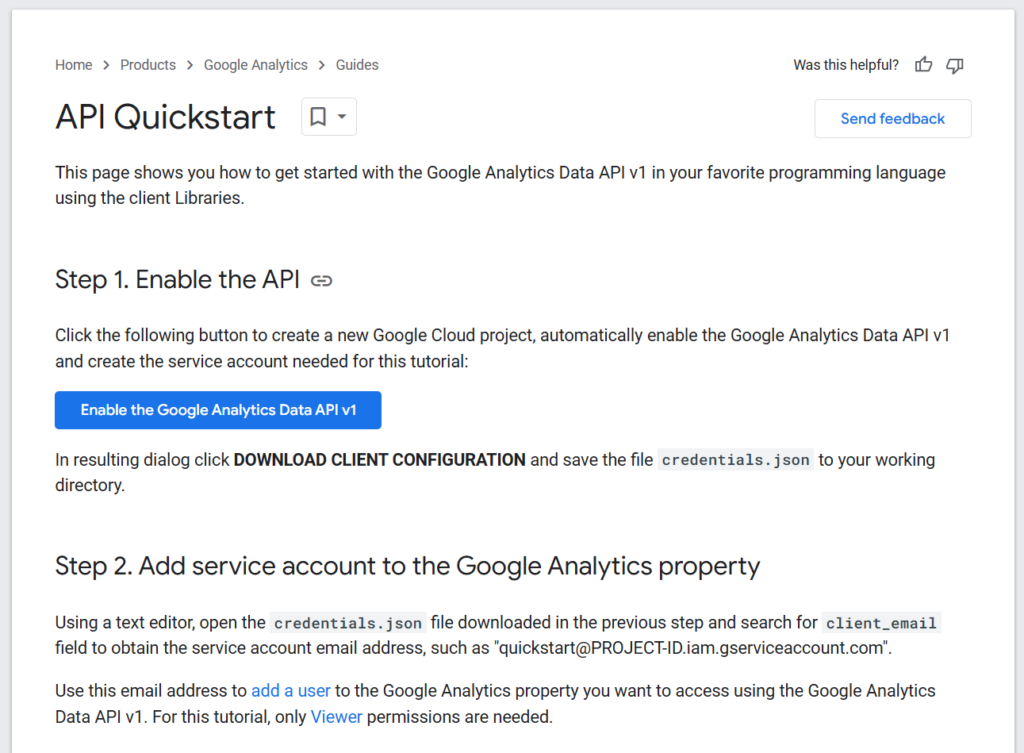Image resolution: width=1024 pixels, height=753 pixels.
Task: Click the 'Step 1. Enable the API' heading
Action: 177,280
